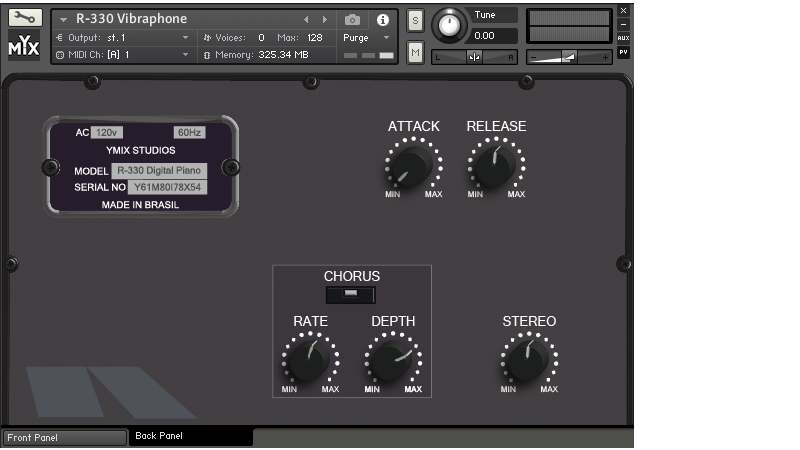800x450 pixels.
Task: Expand the instrument name dropdown triangle
Action: pos(63,19)
